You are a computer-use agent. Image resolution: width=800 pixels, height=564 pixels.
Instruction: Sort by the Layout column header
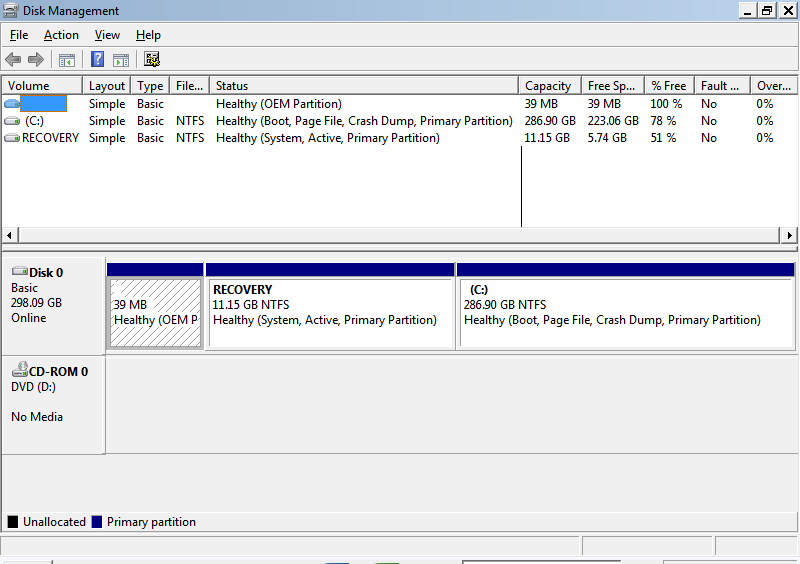107,86
